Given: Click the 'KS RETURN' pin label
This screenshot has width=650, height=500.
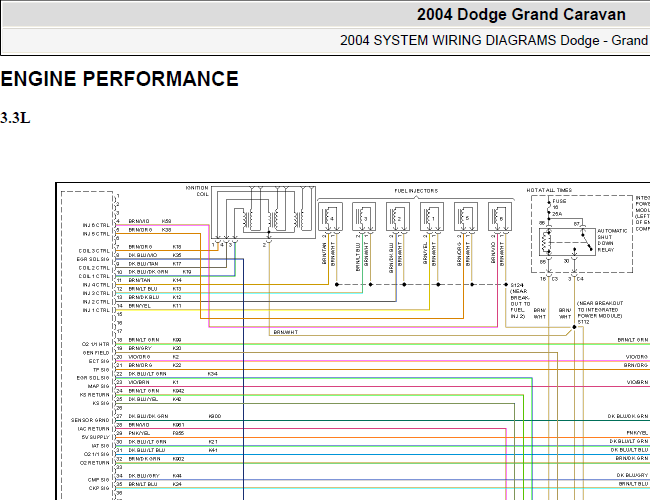Looking at the screenshot, I should (95, 395).
